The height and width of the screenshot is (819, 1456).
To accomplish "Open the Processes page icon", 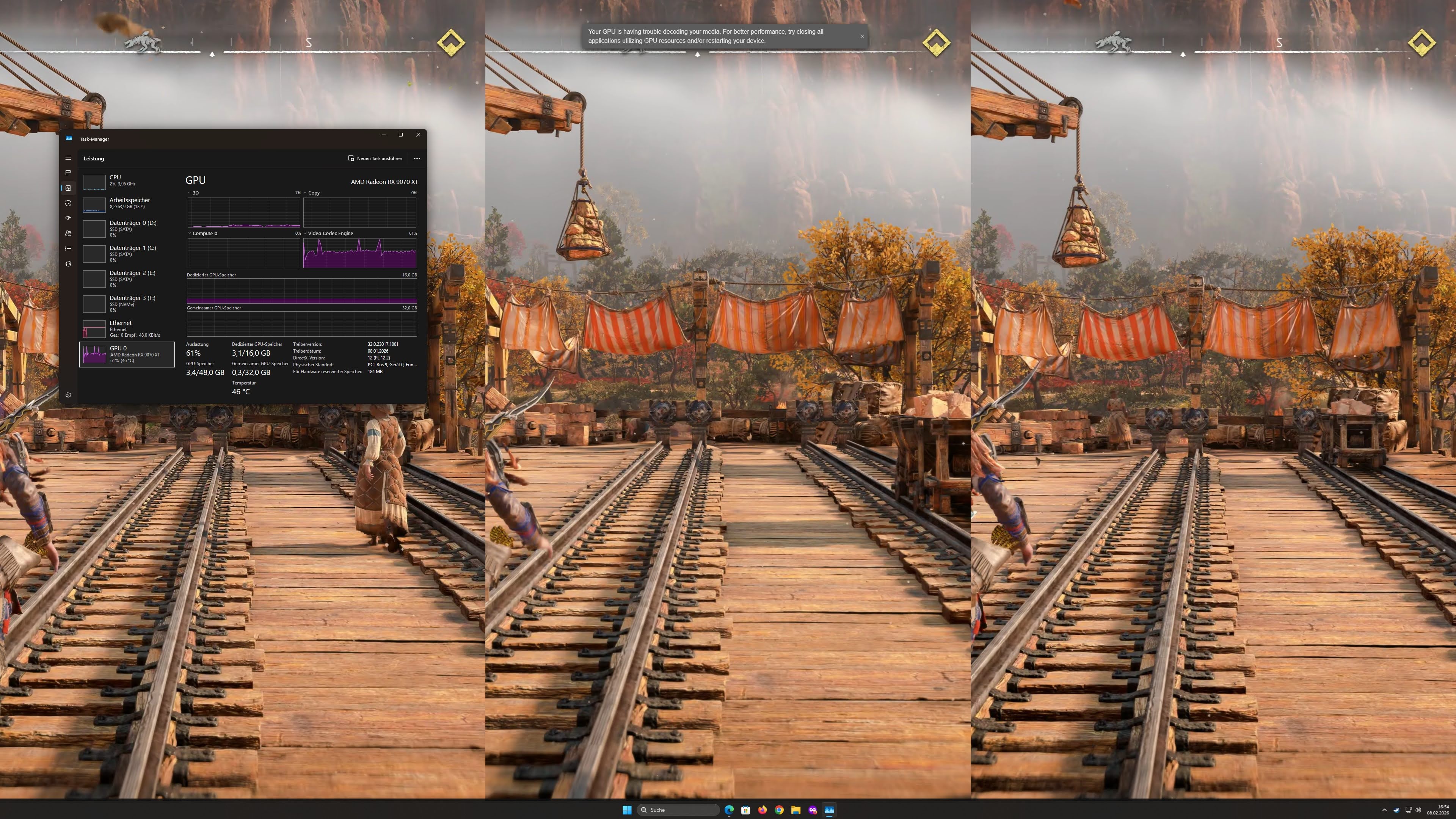I will coord(68,173).
